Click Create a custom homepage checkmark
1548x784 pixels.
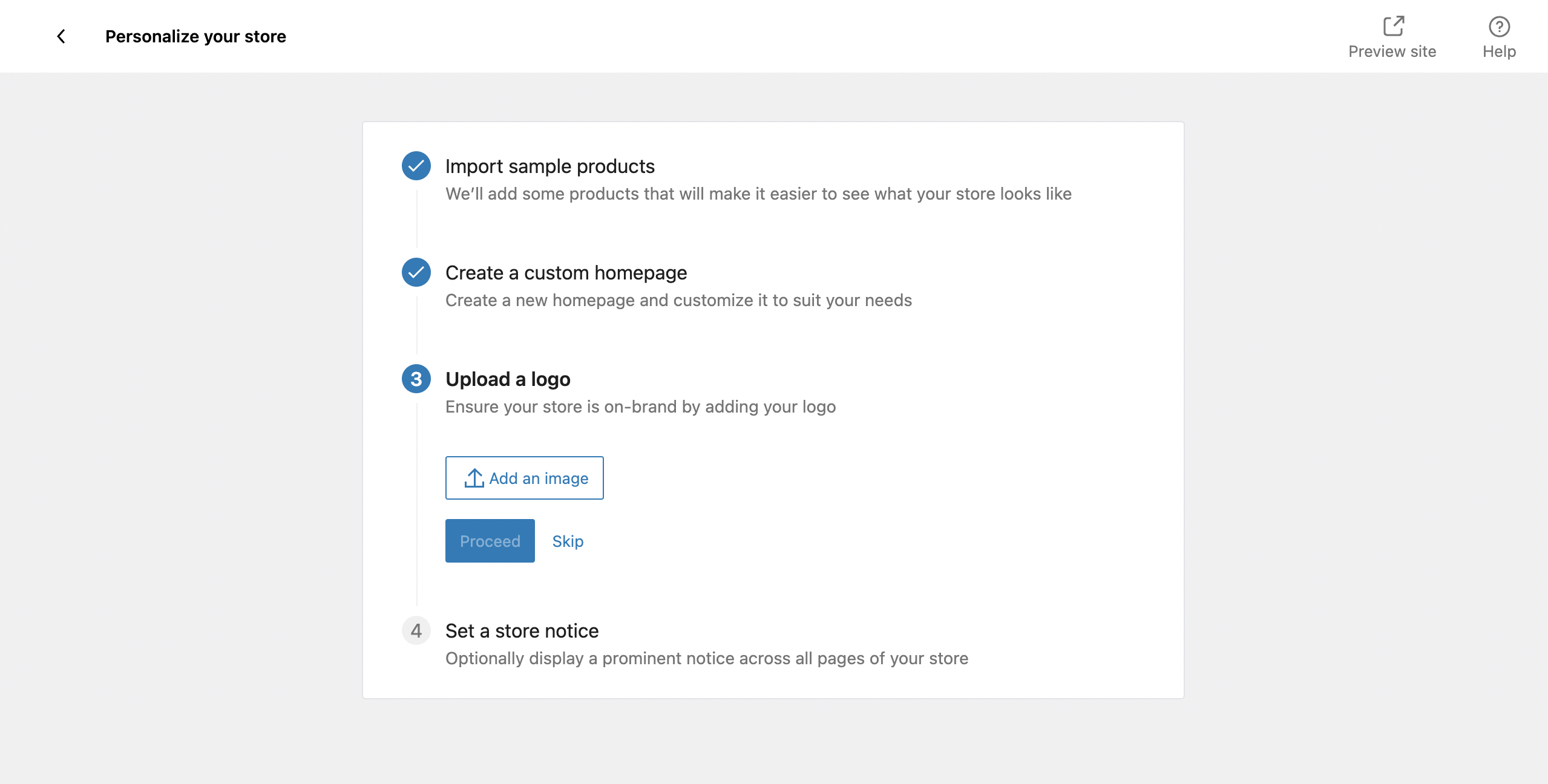416,272
